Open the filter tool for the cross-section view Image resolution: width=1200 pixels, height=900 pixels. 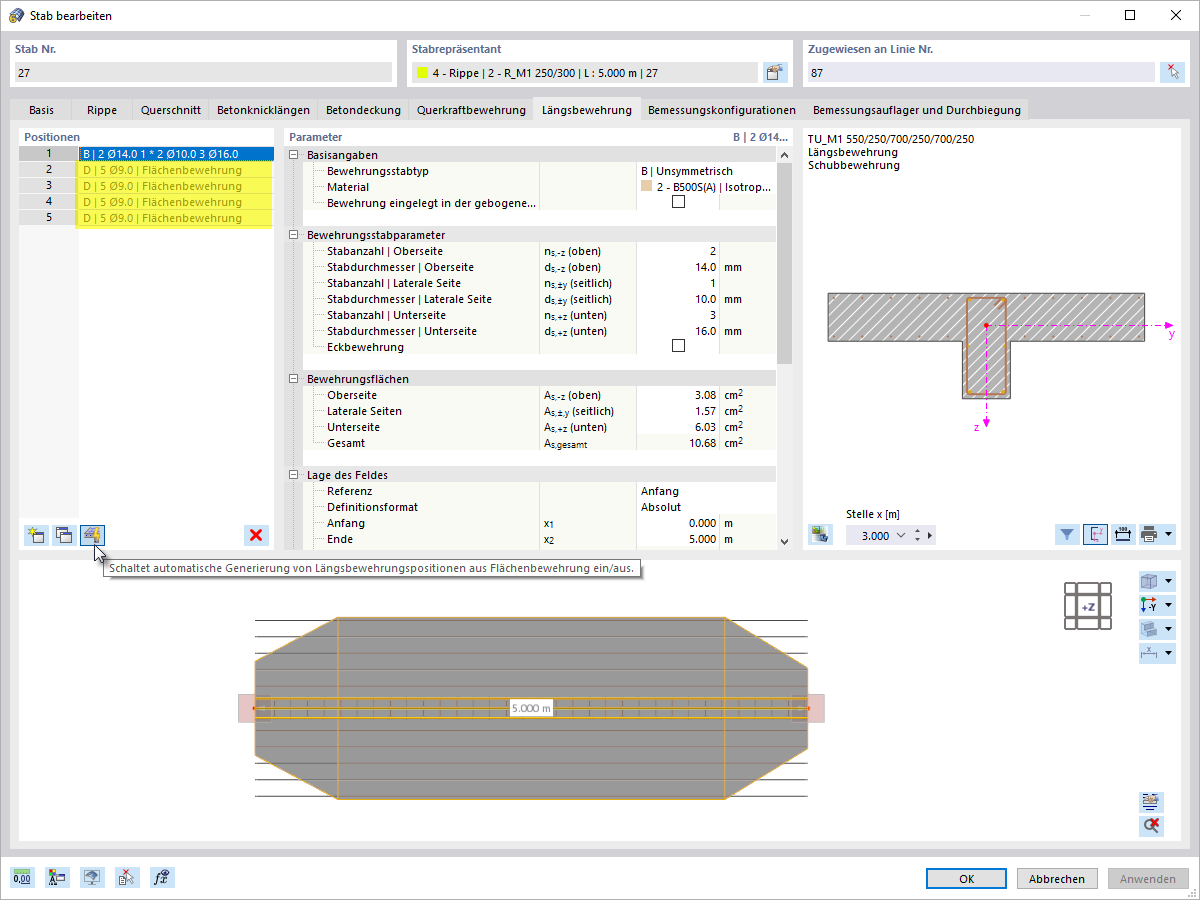coord(1066,535)
